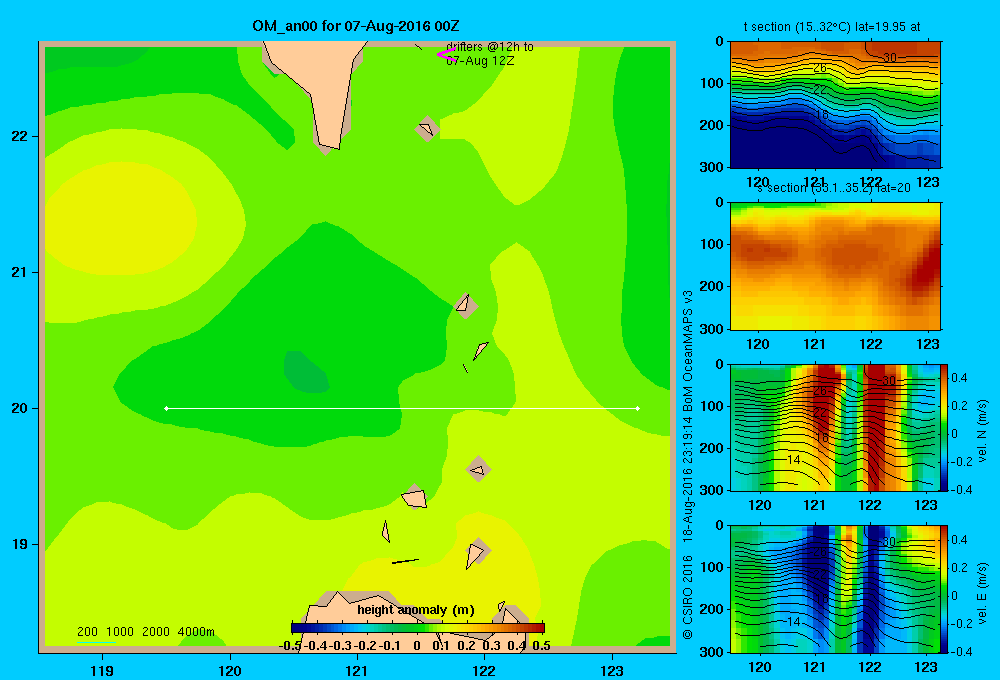
Task: Click the white section line's right endpoint
Action: (638, 408)
